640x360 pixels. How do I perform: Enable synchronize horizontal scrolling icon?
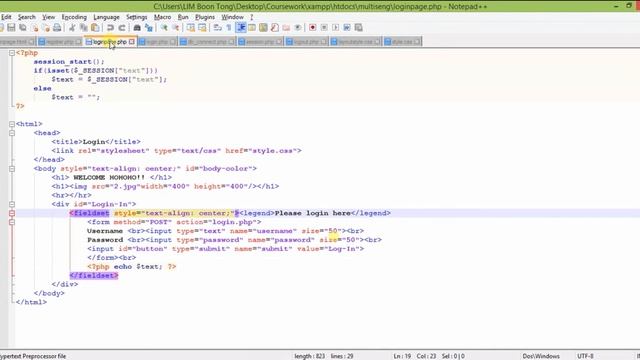(x=202, y=28)
